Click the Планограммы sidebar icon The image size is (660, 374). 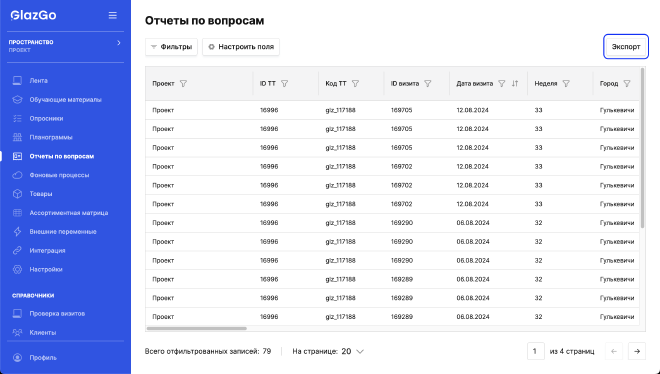pyautogui.click(x=17, y=137)
